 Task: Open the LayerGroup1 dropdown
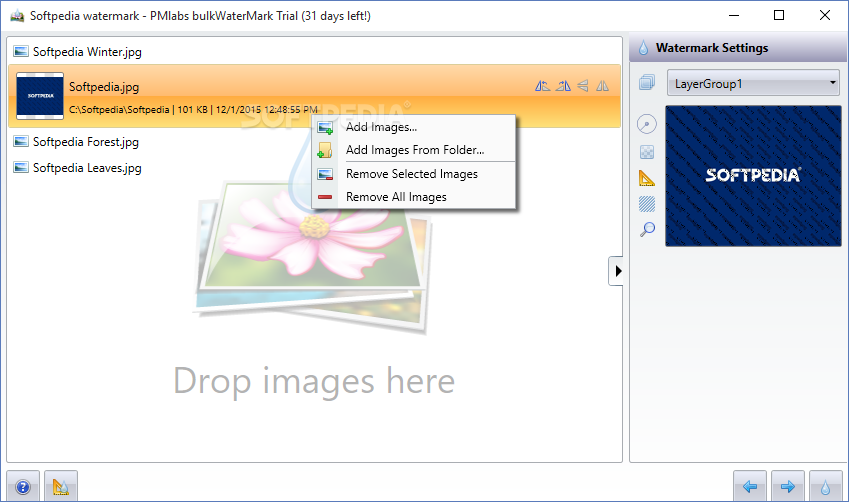(x=753, y=83)
